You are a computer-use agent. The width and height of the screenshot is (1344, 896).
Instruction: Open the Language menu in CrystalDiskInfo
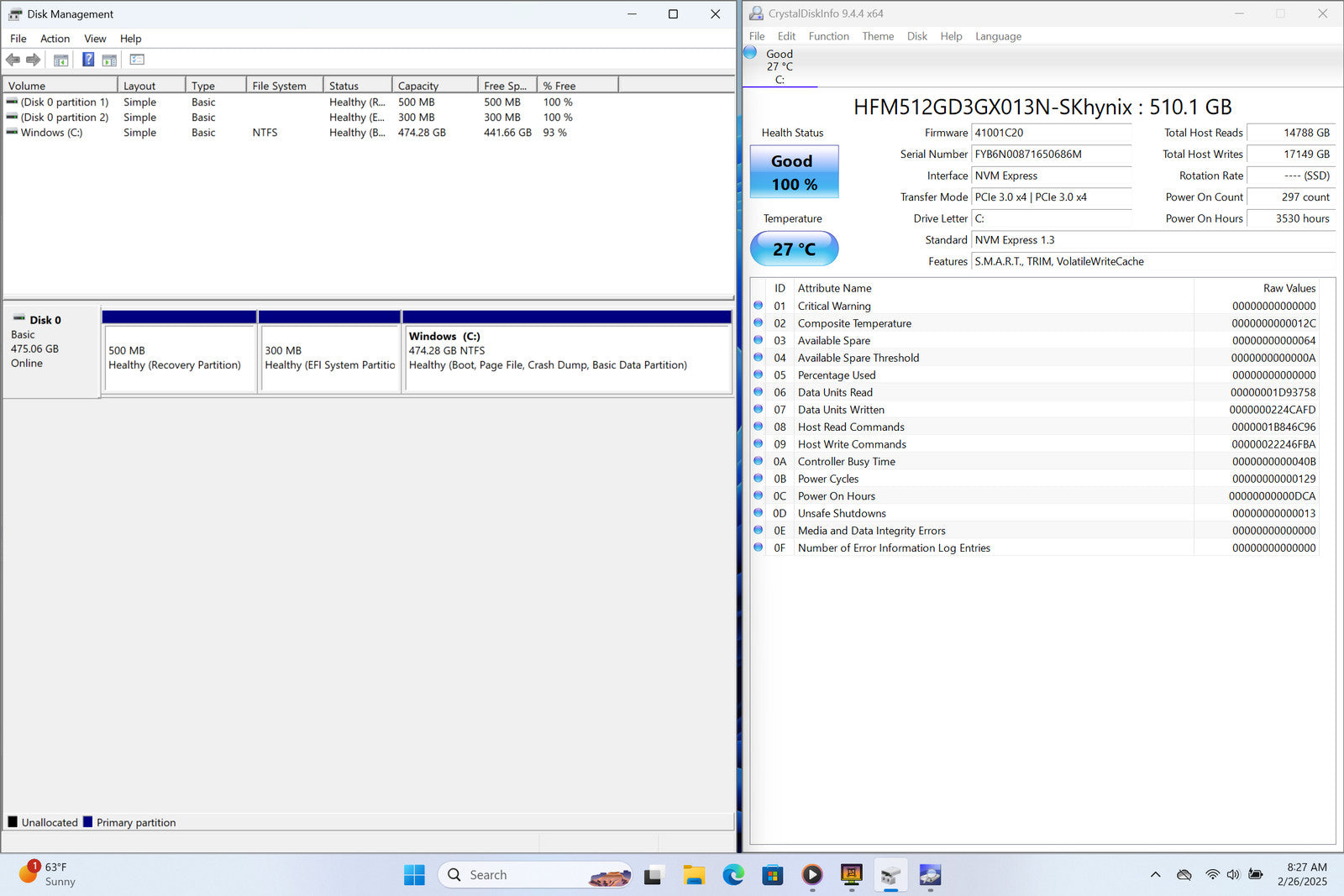coord(998,36)
